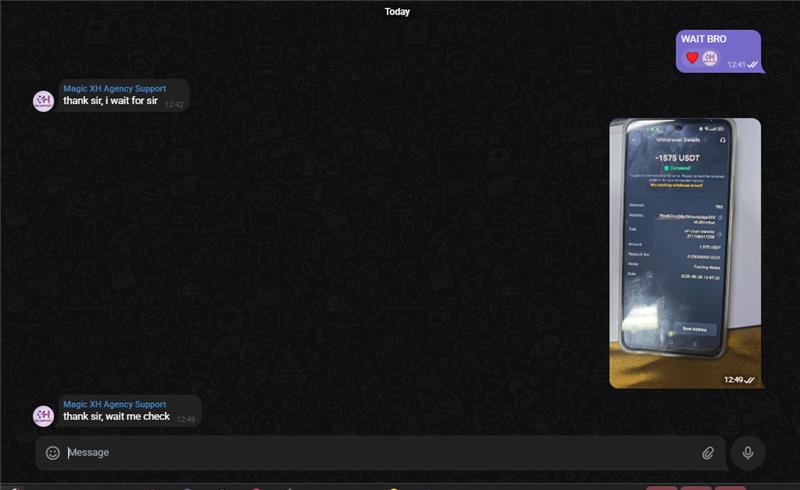Select the 'thank sir, i wait for sir' message

click(x=110, y=101)
